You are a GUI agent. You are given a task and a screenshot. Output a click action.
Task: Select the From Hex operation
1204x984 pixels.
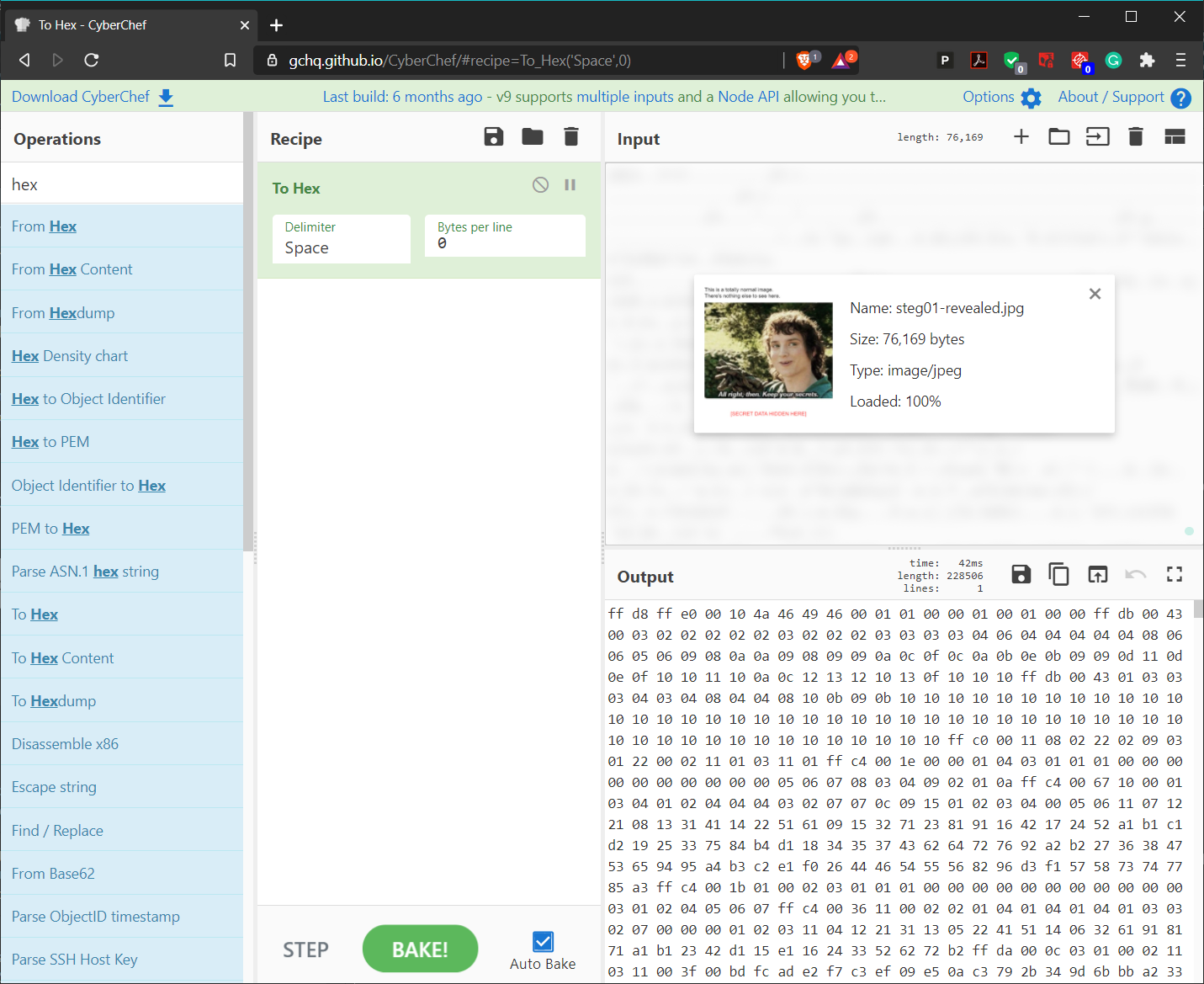[122, 226]
